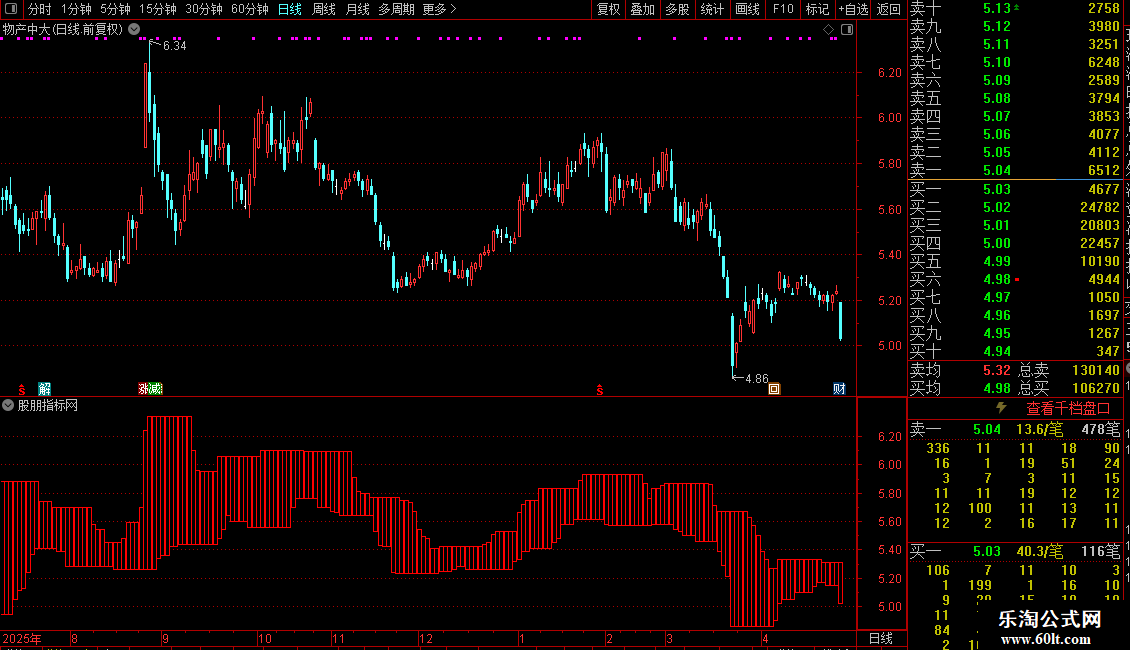
Task: Select the 买二 5.02 bid row
Action: (1015, 207)
